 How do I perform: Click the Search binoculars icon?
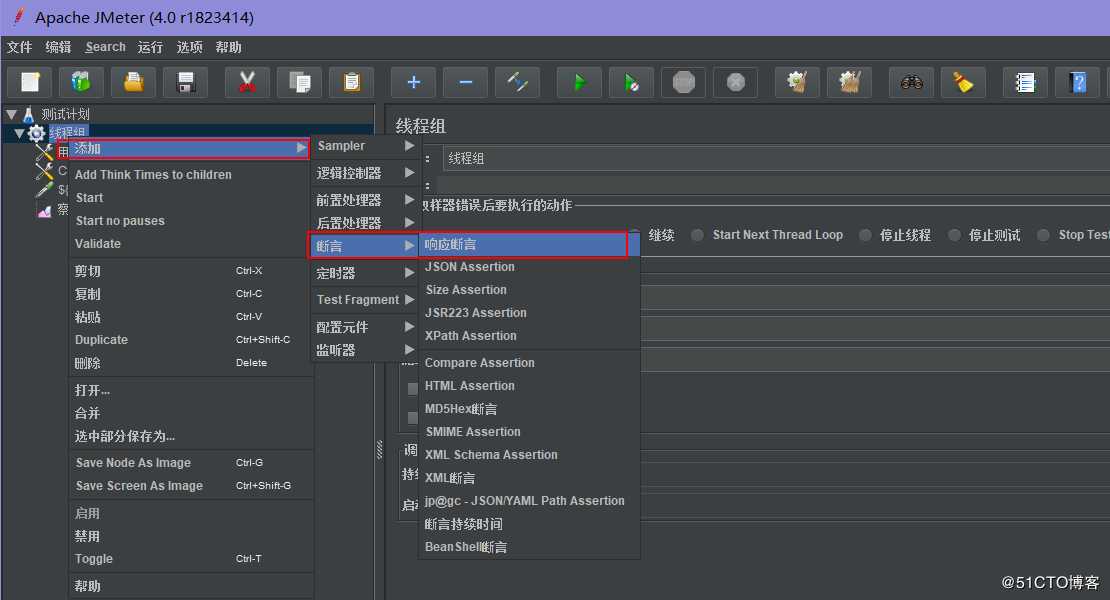click(911, 83)
